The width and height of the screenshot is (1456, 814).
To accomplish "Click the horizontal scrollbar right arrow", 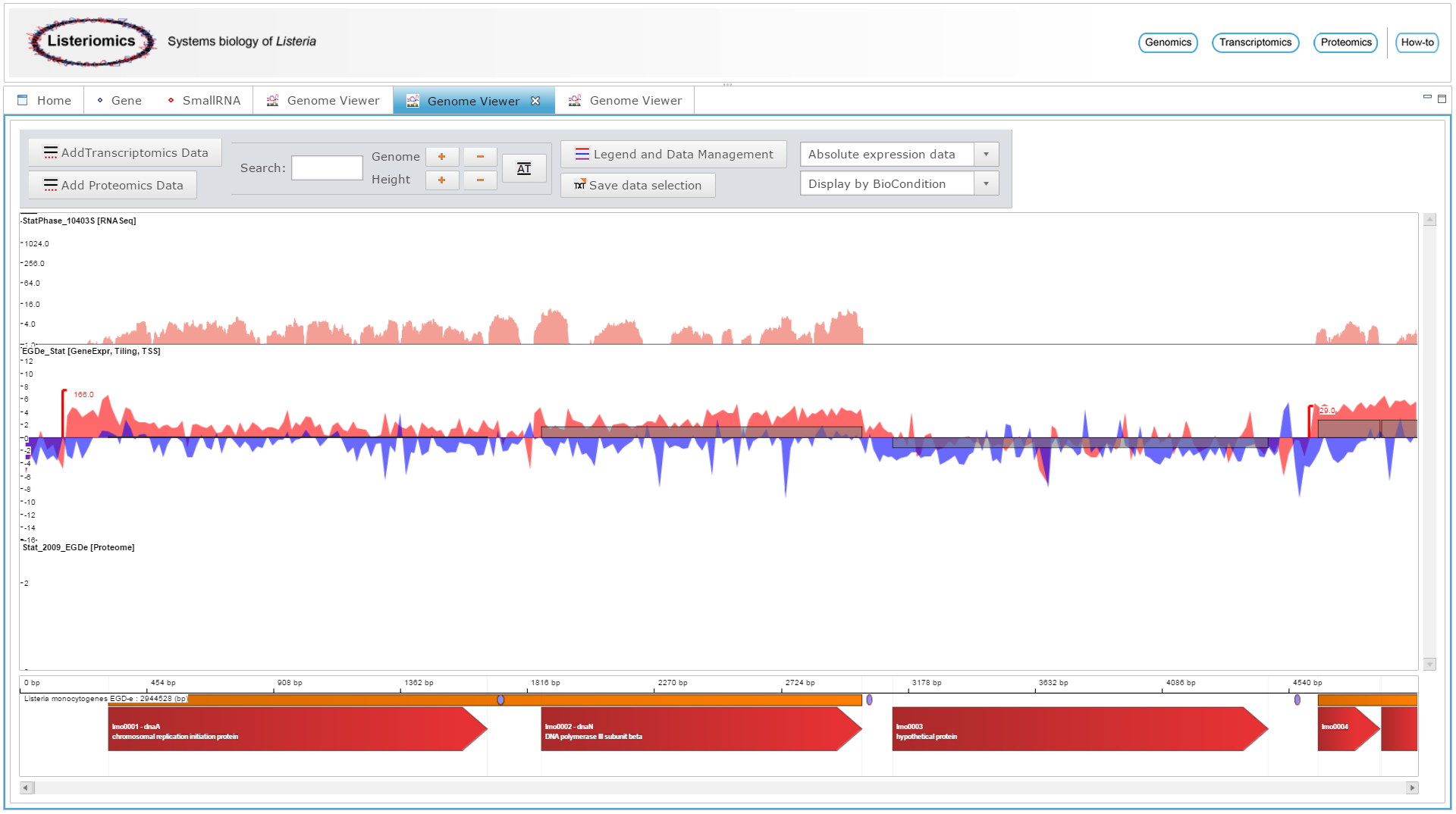I will pos(1412,788).
